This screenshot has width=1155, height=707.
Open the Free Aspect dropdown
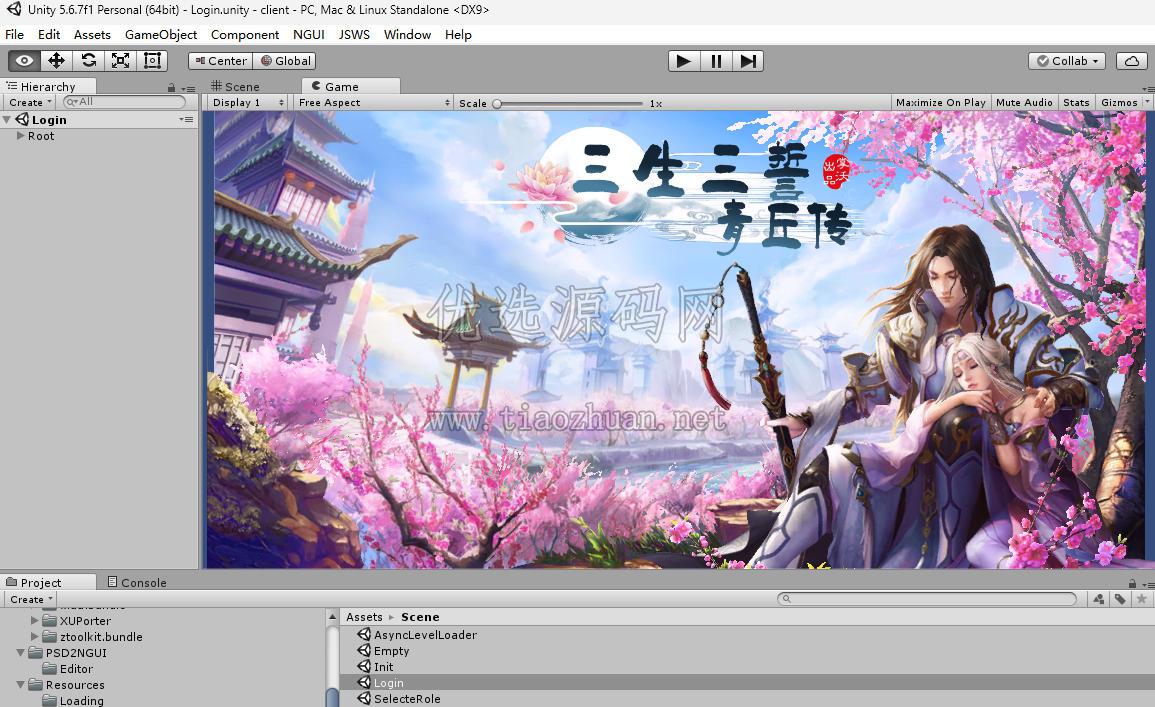pos(373,102)
